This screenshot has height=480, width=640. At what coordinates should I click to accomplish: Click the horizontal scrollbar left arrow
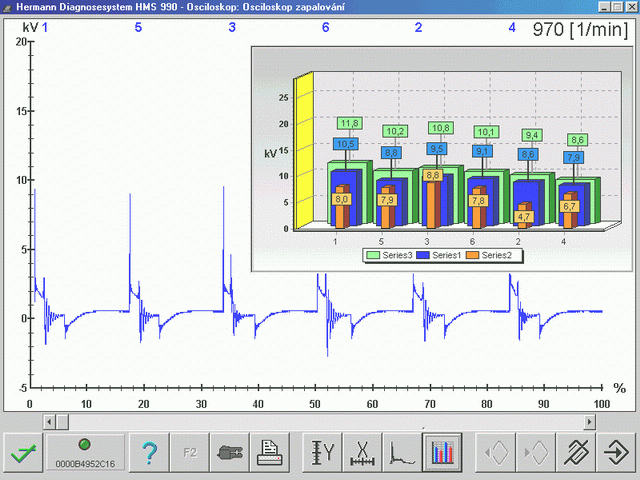tap(49, 422)
